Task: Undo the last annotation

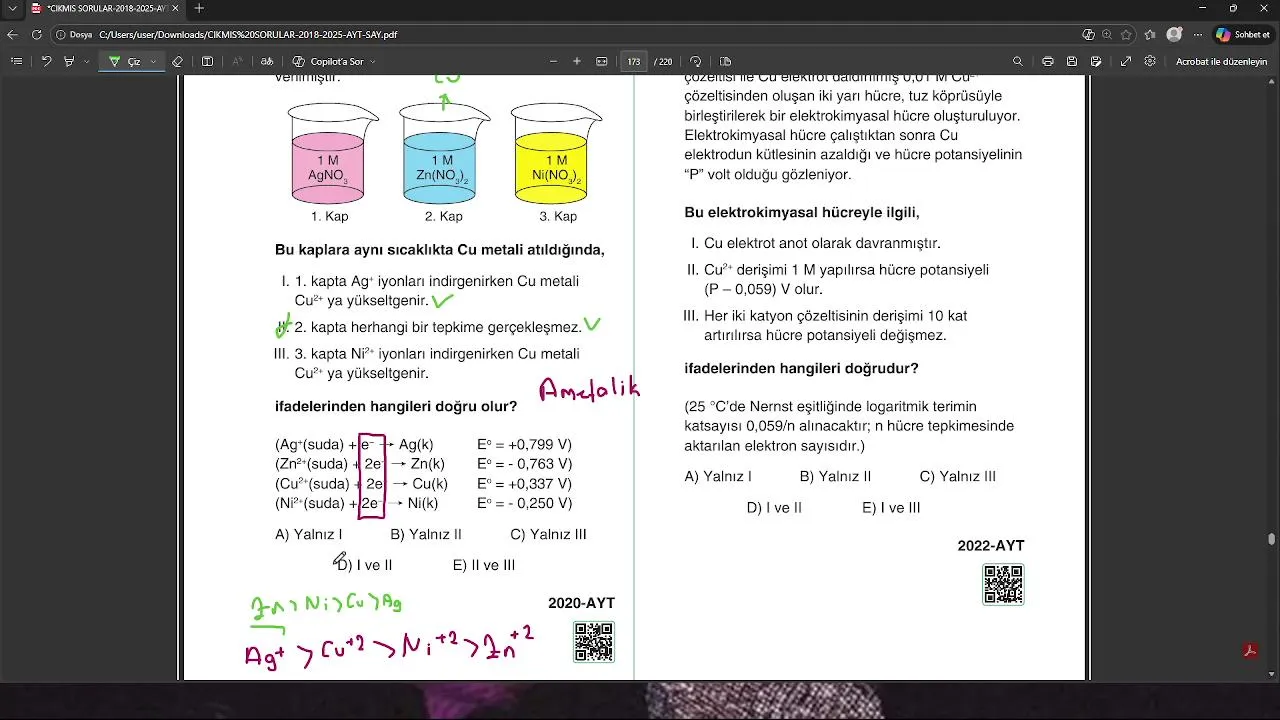Action: pyautogui.click(x=46, y=61)
